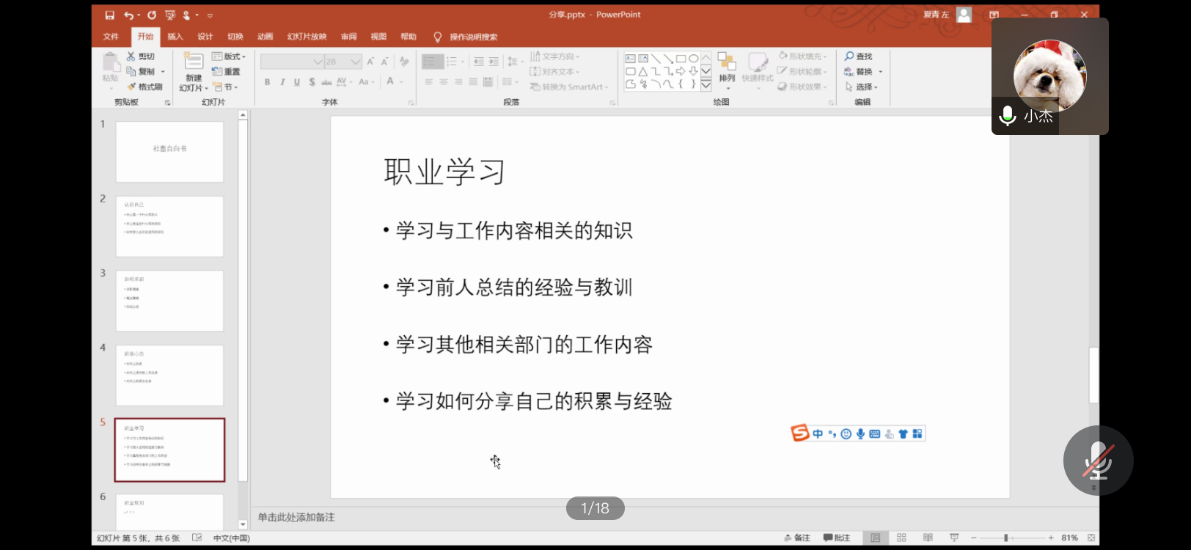The image size is (1191, 550).
Task: Unmute the meeting microphone button
Action: (x=1097, y=460)
